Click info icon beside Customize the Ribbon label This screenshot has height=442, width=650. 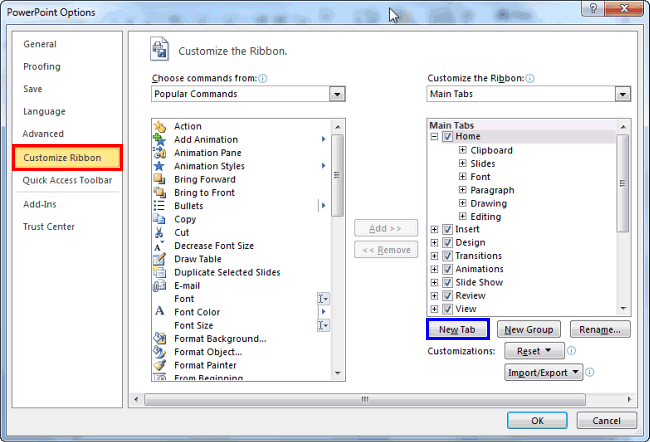pyautogui.click(x=530, y=78)
